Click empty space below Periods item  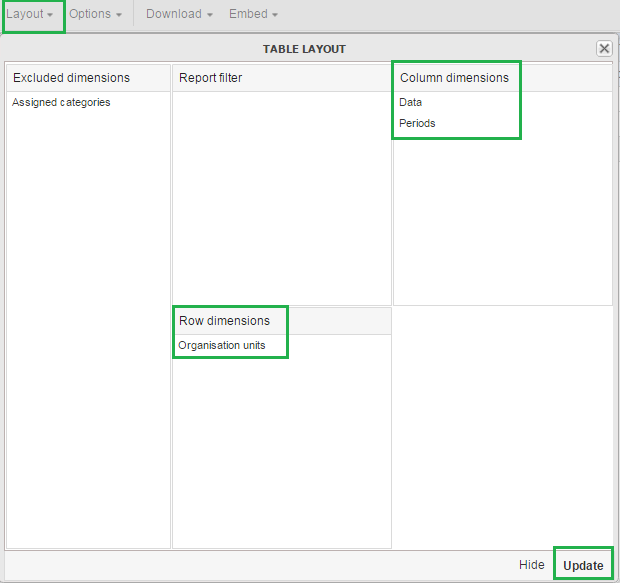pyautogui.click(x=502, y=220)
